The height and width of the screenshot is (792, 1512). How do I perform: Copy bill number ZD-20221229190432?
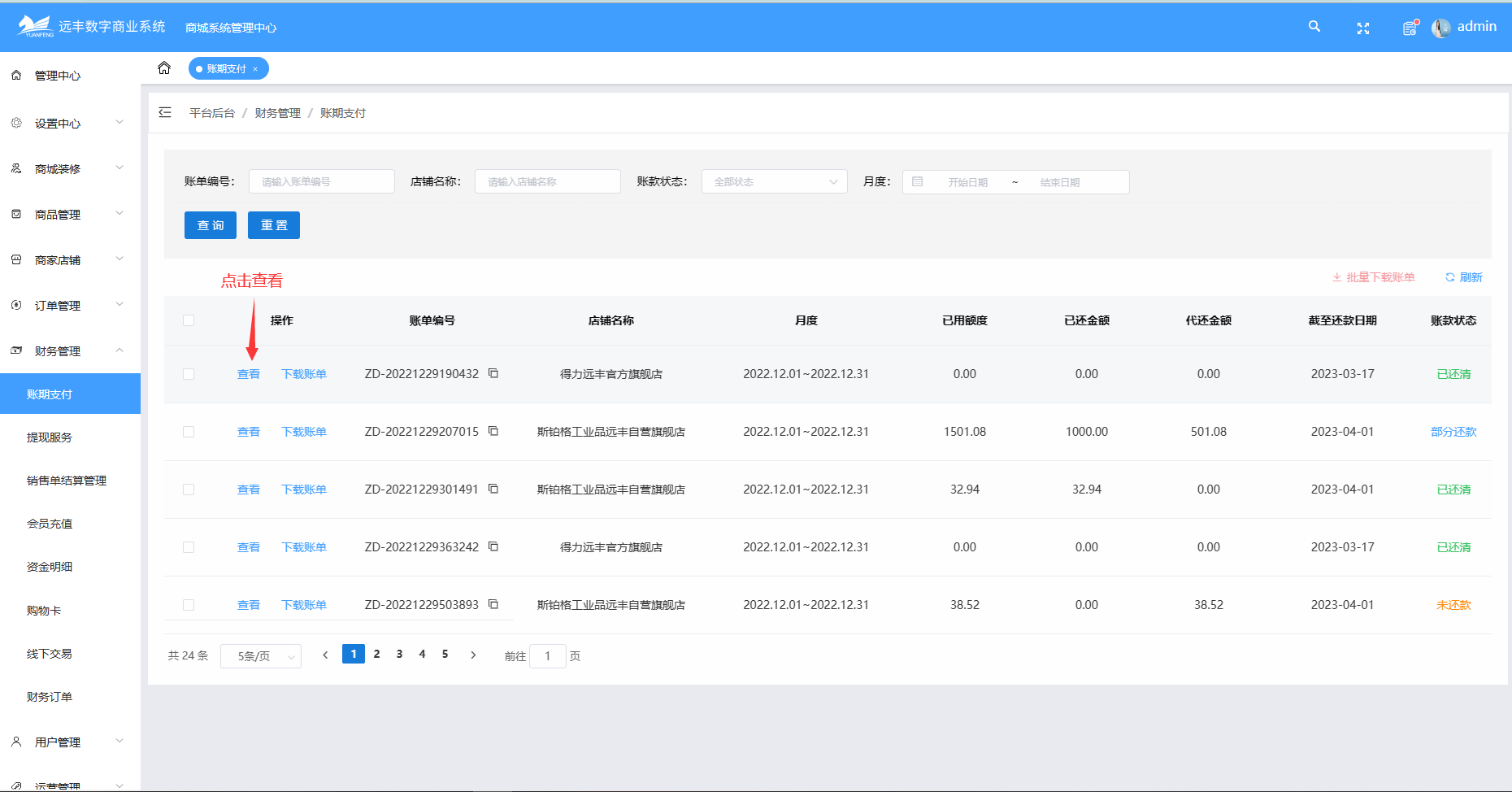[x=493, y=373]
